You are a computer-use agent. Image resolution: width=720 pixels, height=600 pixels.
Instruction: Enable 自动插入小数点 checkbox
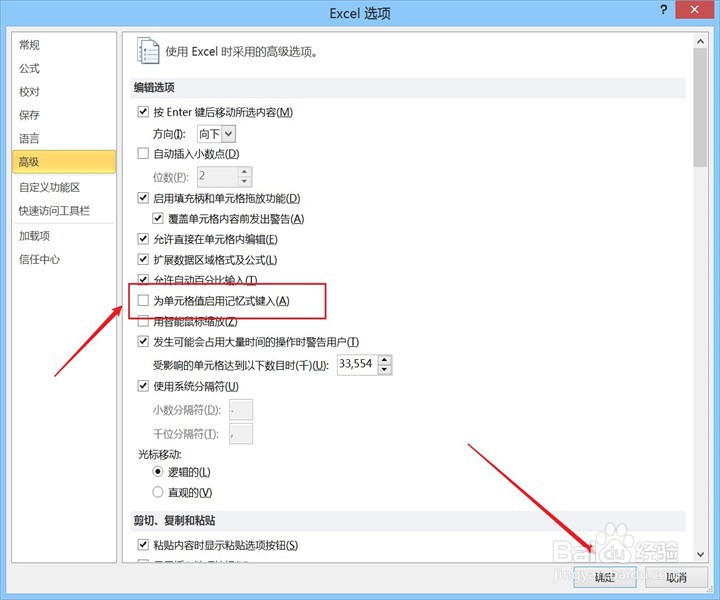pyautogui.click(x=143, y=153)
